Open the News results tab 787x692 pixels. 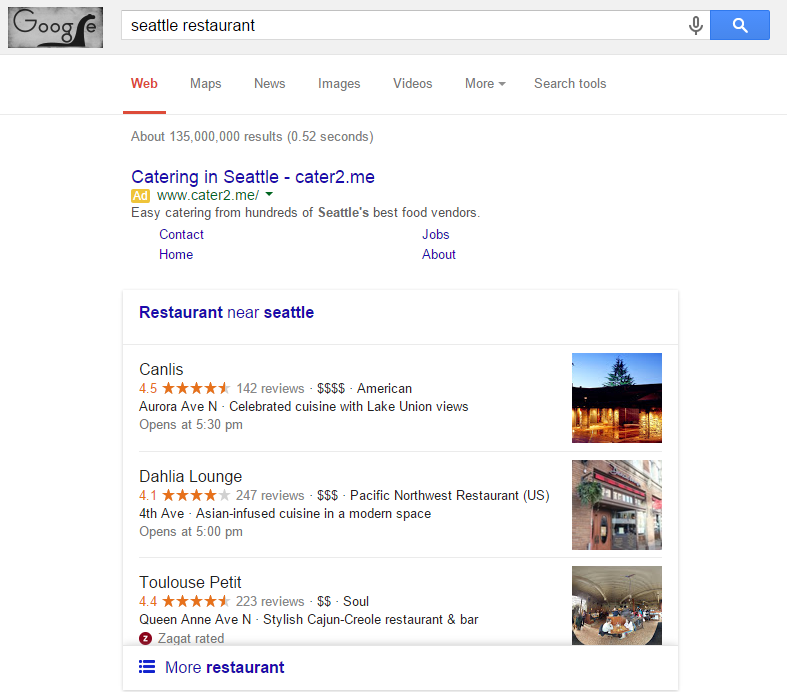point(270,84)
